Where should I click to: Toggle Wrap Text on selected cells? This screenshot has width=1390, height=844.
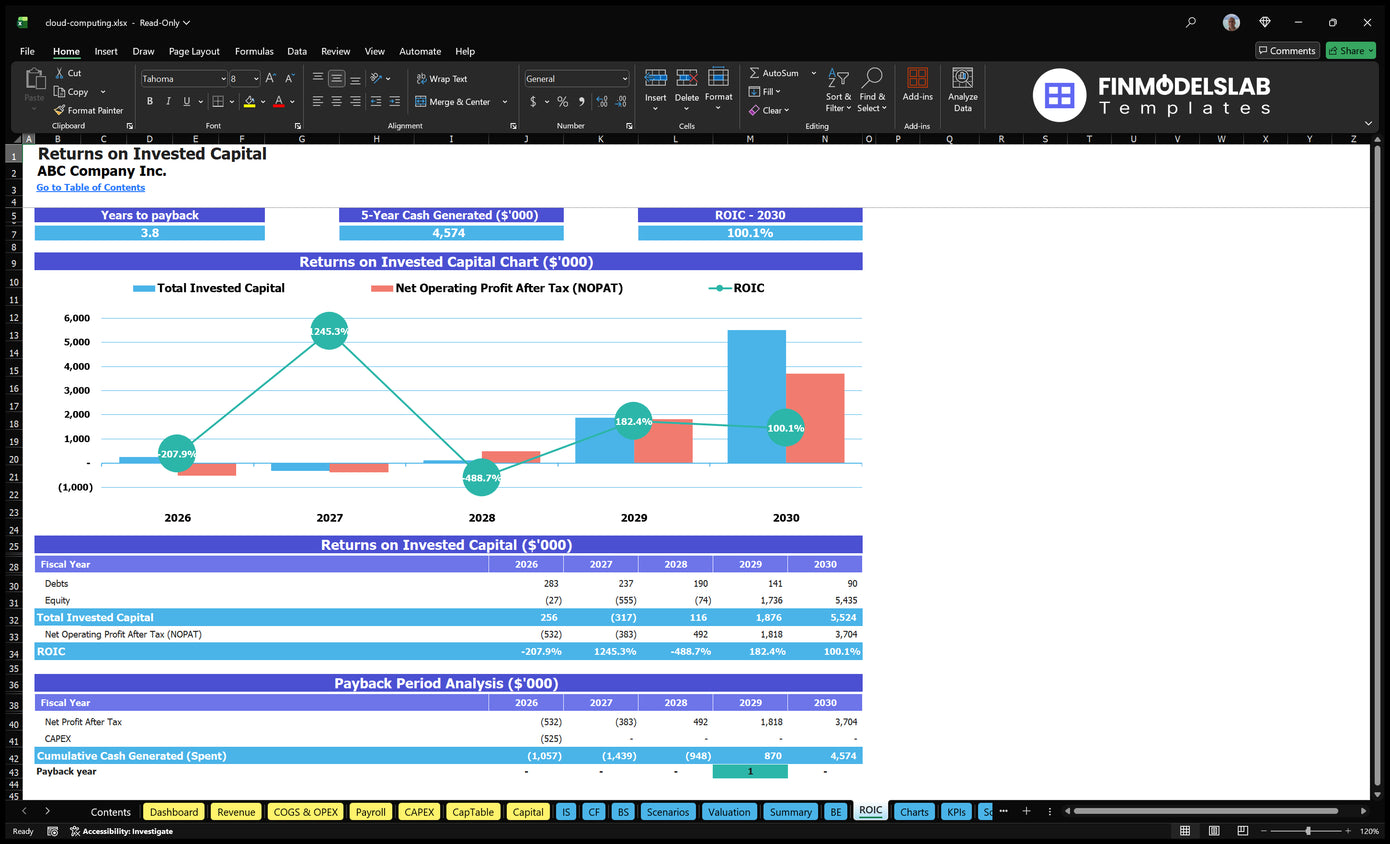(441, 79)
